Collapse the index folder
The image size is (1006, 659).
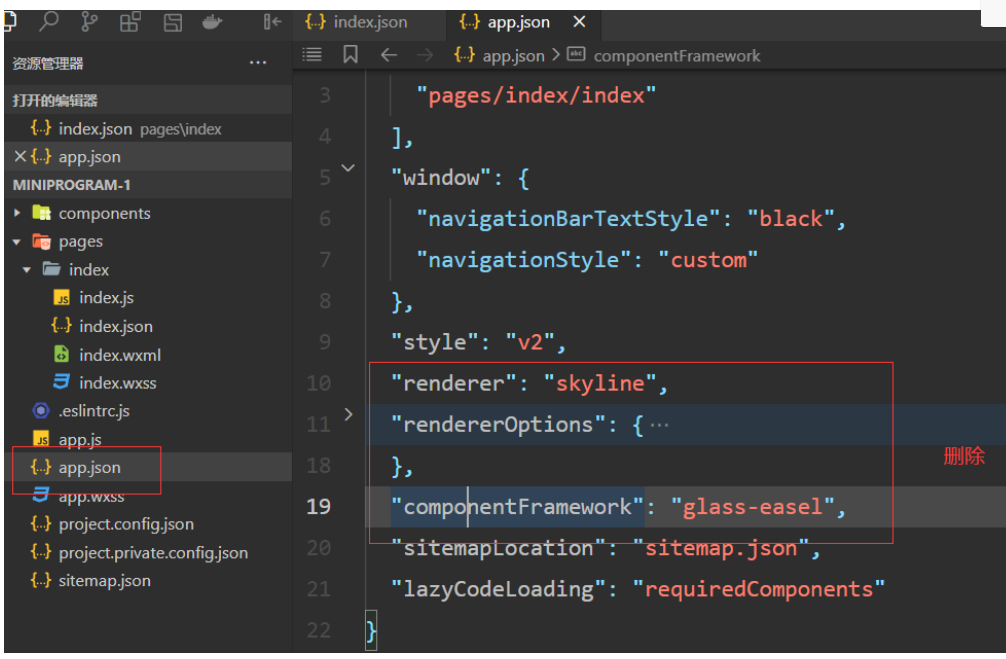pyautogui.click(x=27, y=270)
